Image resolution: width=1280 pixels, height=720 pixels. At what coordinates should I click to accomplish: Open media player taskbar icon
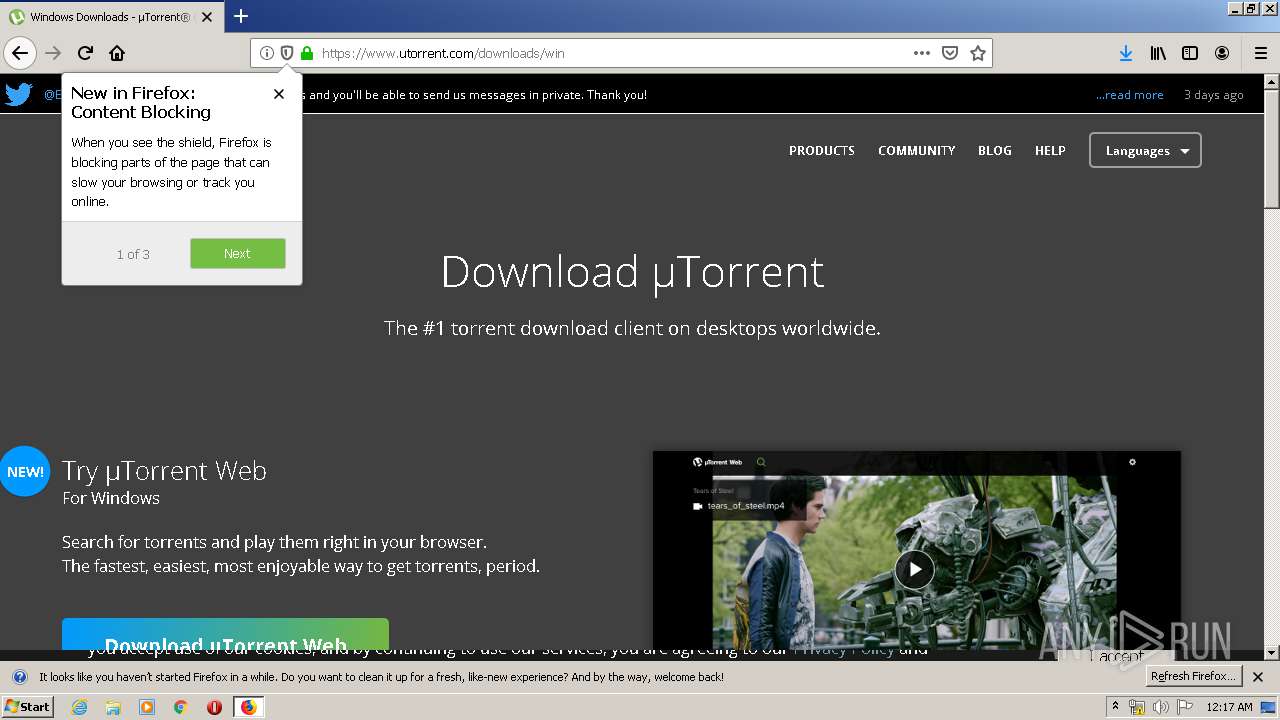point(147,707)
